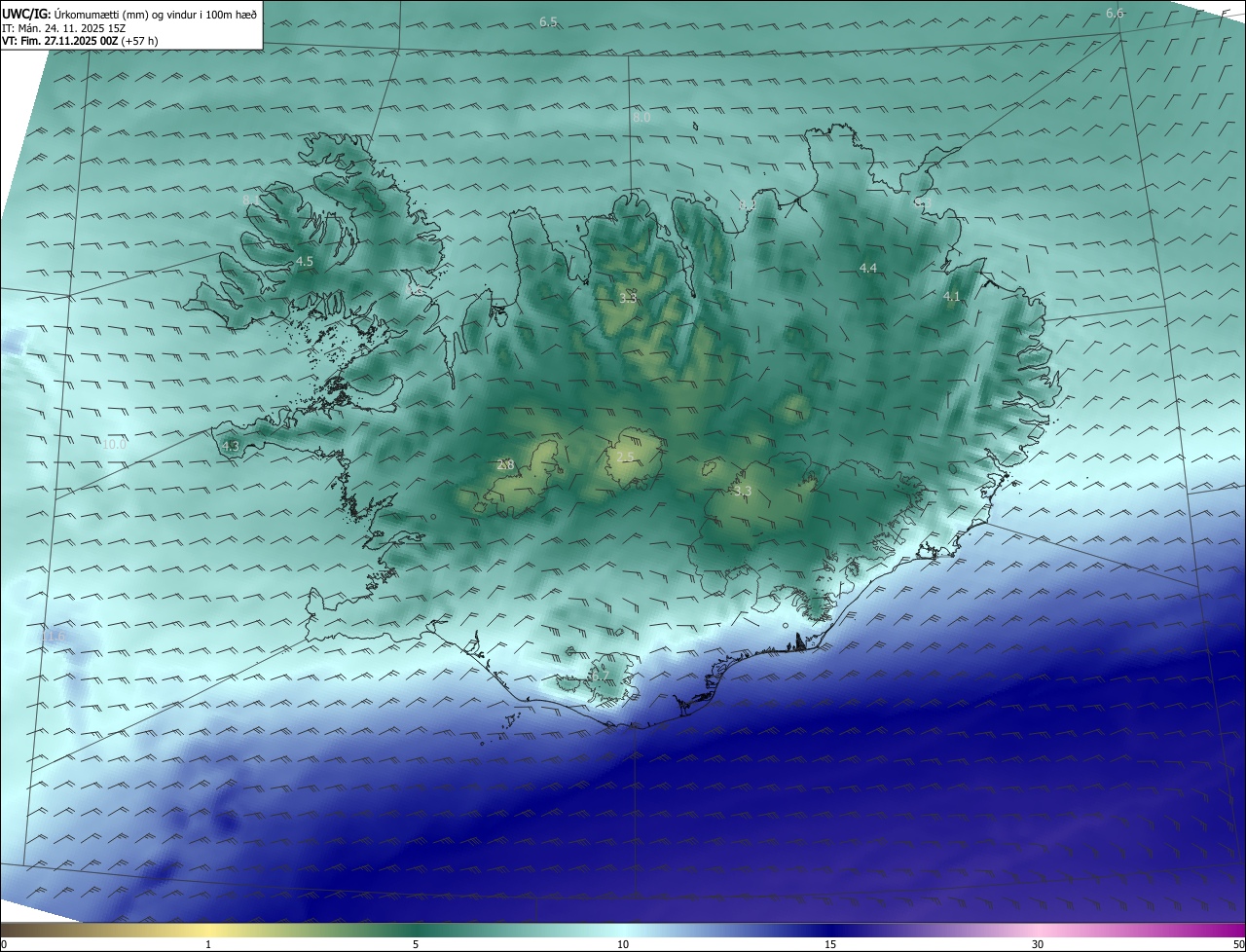
Task: Click the 11.6 value near the left edge
Action: 53,636
